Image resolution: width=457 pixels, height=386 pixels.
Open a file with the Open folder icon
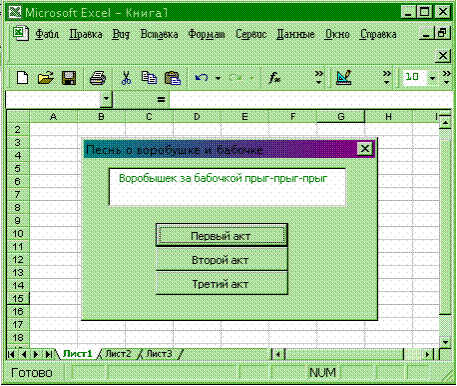(46, 78)
